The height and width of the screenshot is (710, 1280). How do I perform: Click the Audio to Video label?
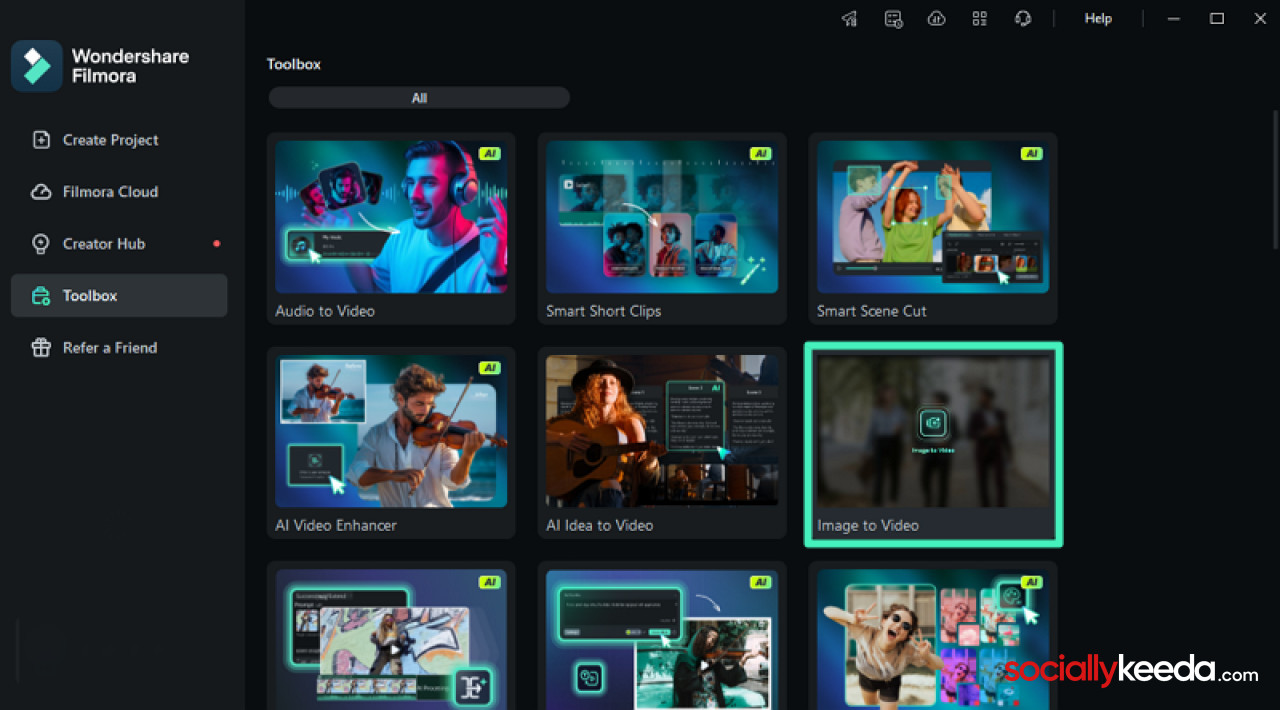(325, 311)
